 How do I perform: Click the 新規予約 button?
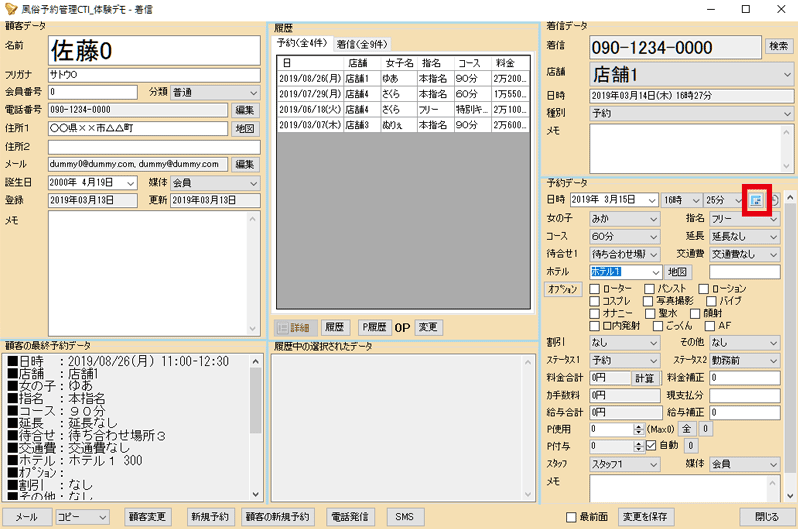(209, 517)
